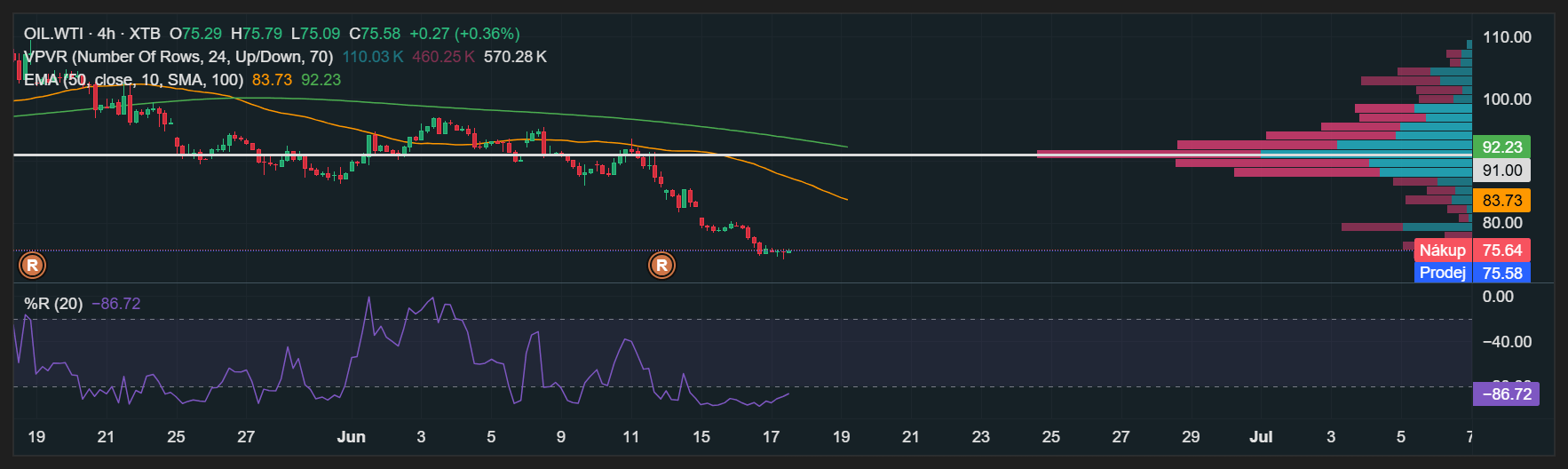
Task: Select the OIL.WTI symbol title
Action: [53, 34]
